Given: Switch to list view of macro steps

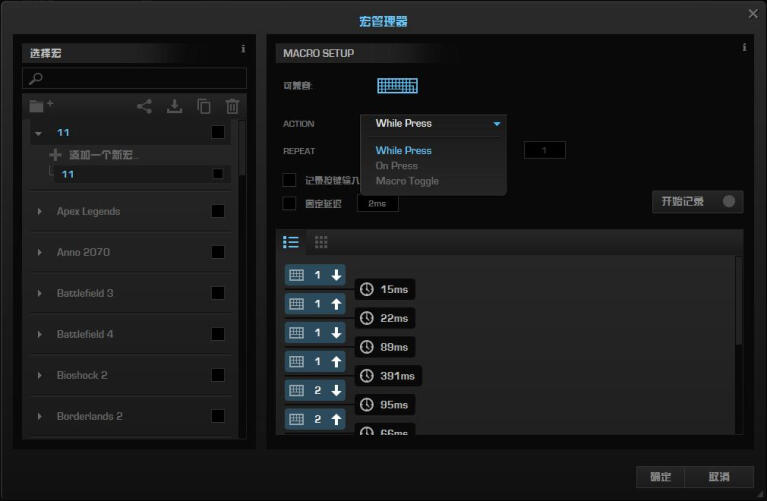Looking at the screenshot, I should [x=291, y=242].
